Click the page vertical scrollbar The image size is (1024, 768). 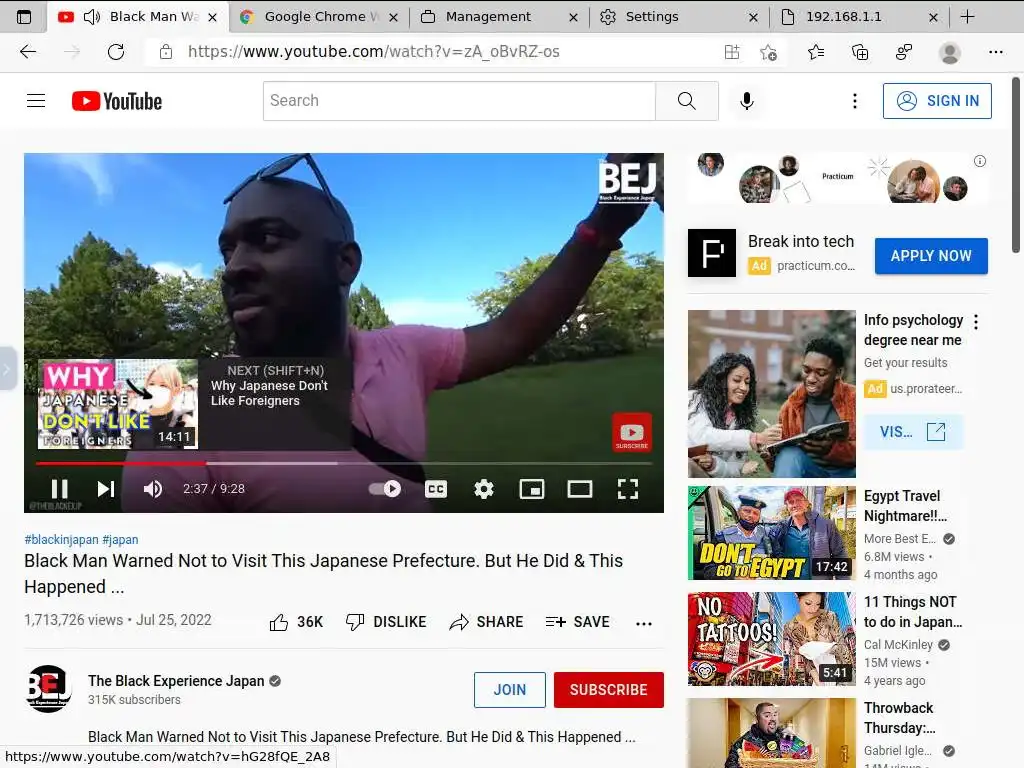click(x=1016, y=165)
